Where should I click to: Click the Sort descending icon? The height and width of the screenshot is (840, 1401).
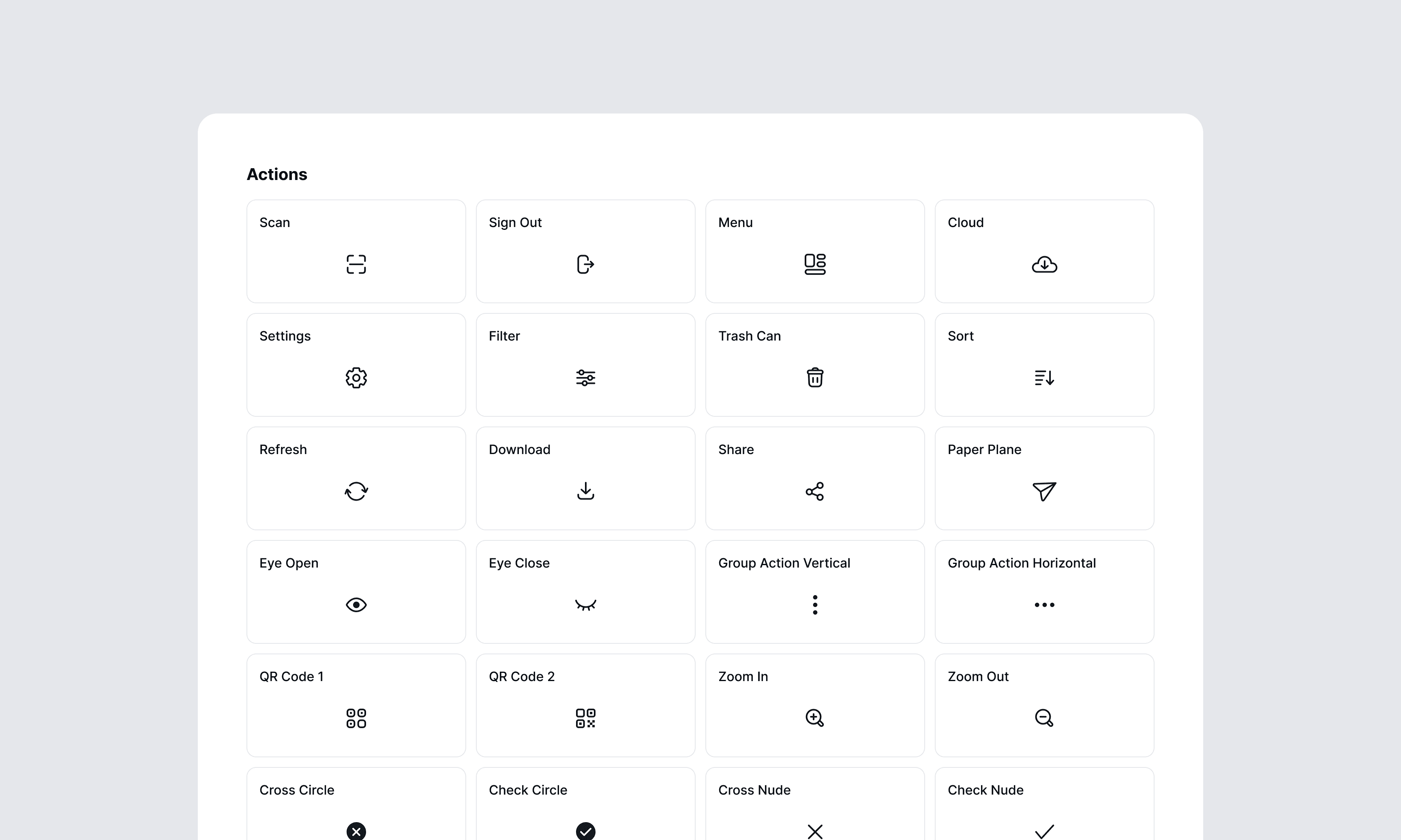point(1044,377)
